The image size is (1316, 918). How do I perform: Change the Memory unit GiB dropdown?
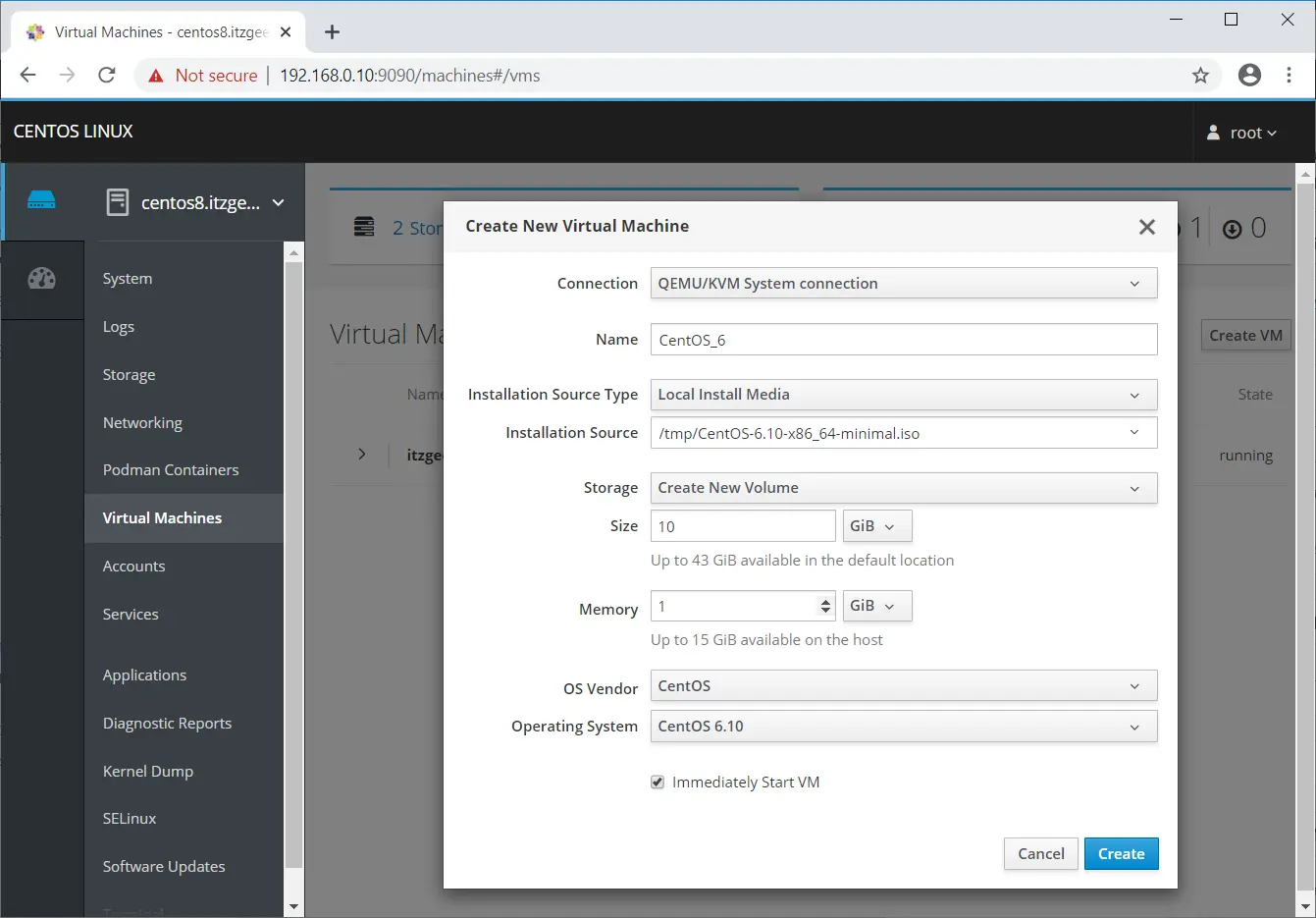click(877, 606)
